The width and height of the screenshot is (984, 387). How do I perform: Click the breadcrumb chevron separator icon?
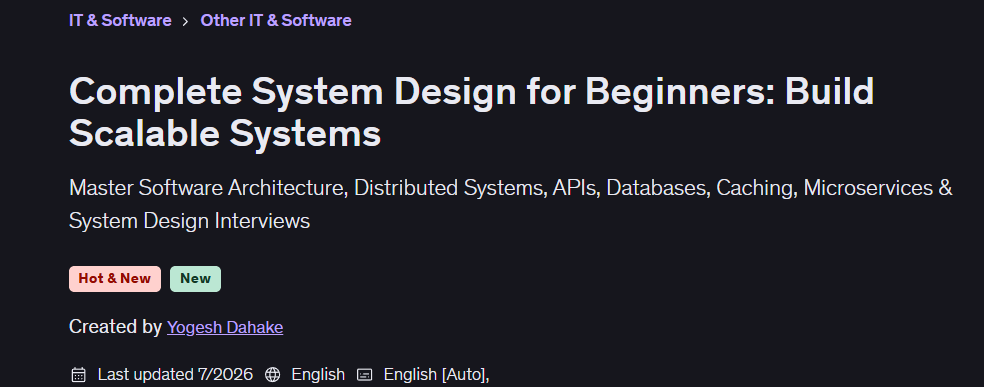(185, 21)
